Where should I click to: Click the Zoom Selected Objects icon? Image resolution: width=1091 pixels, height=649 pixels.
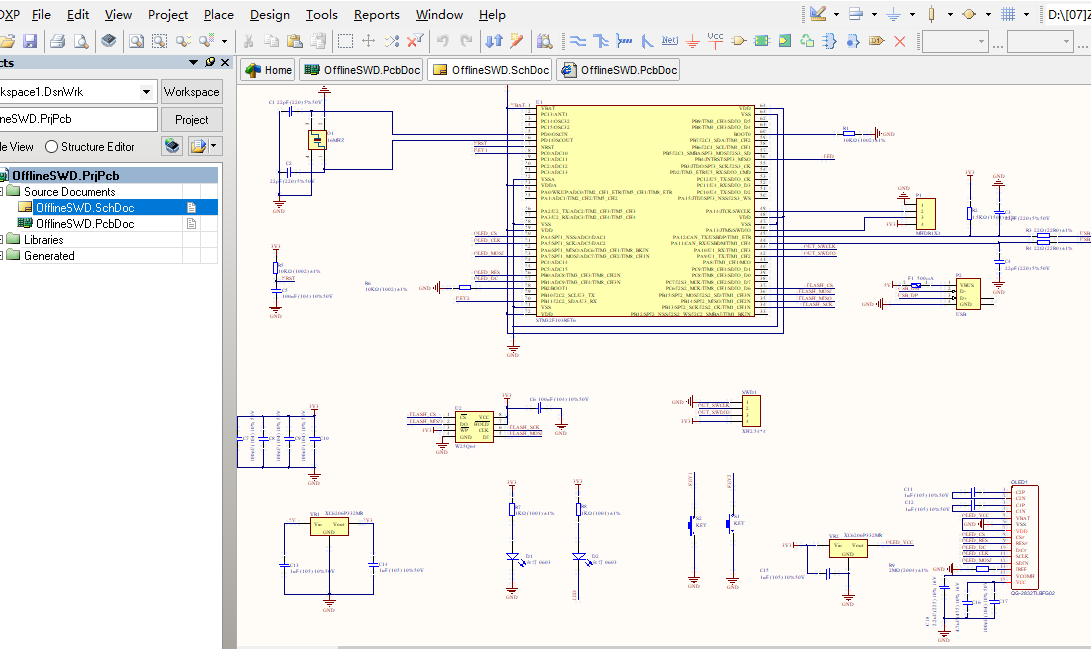point(183,41)
